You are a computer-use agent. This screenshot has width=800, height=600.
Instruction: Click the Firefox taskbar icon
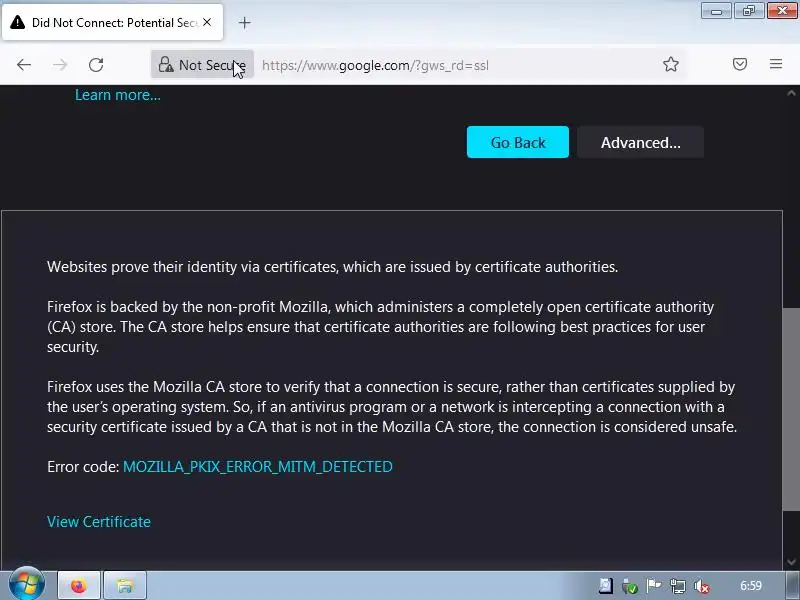coord(79,586)
